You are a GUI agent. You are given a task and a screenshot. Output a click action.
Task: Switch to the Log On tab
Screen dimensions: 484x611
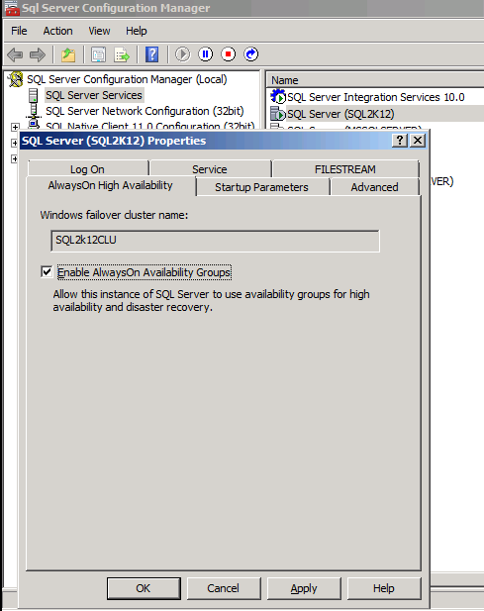pos(88,169)
